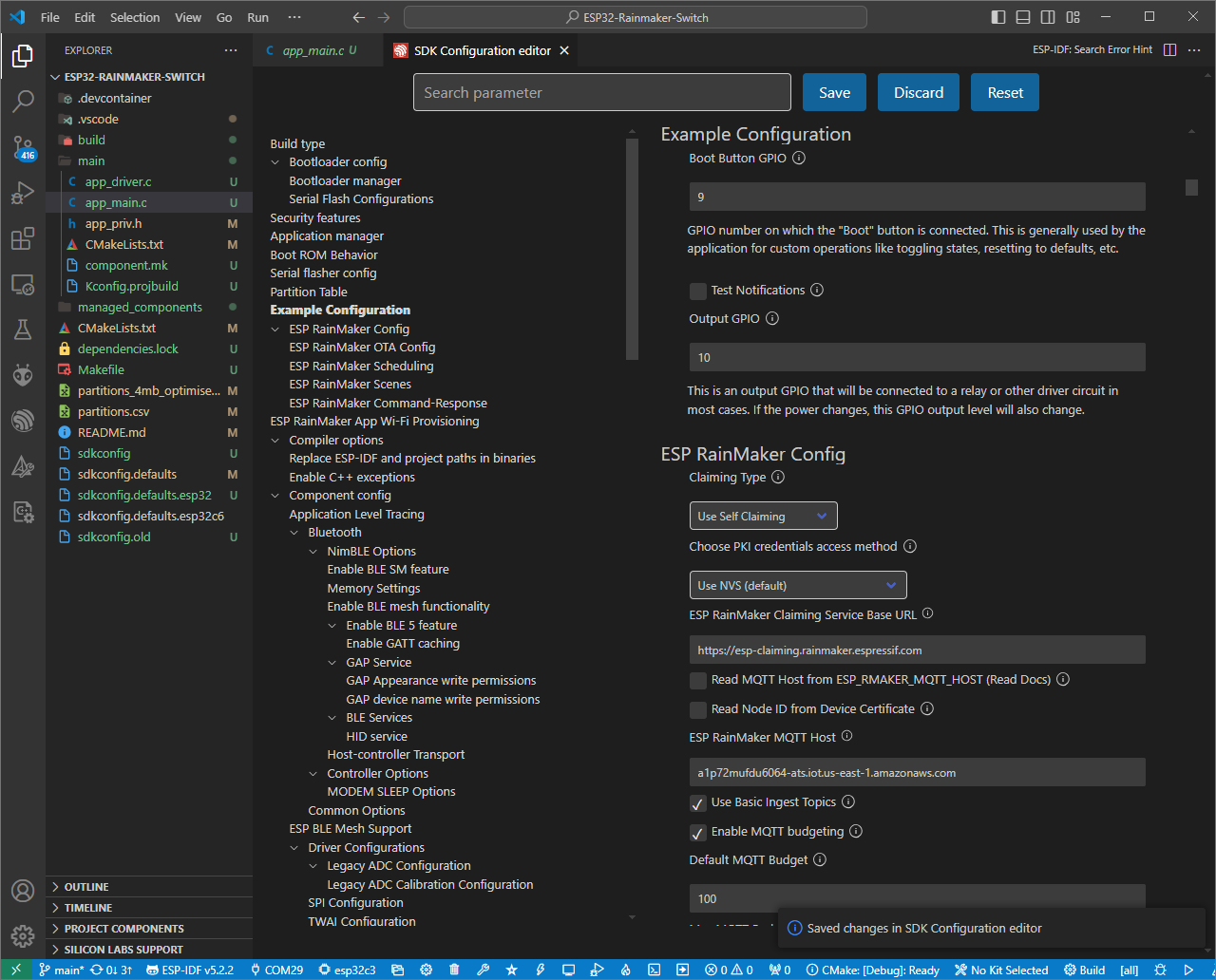Click info icon next to Boot Button GPIO
This screenshot has height=980, width=1216.
pyautogui.click(x=799, y=159)
